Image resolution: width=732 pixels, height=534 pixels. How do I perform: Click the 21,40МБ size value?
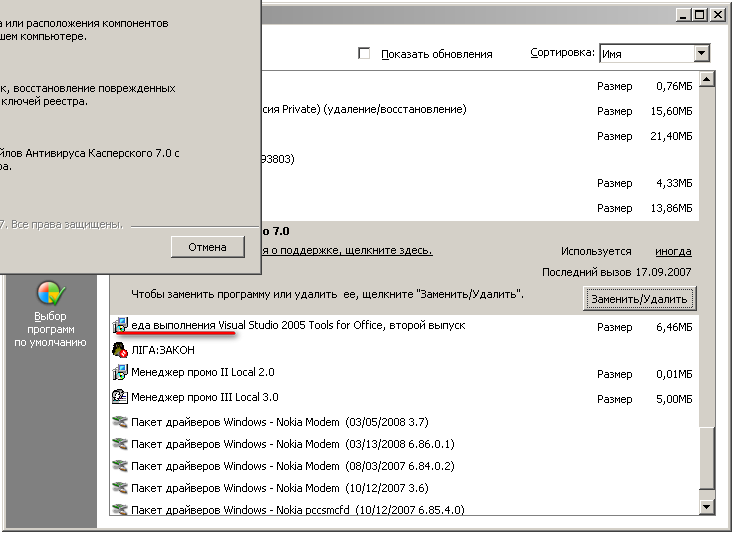(671, 136)
